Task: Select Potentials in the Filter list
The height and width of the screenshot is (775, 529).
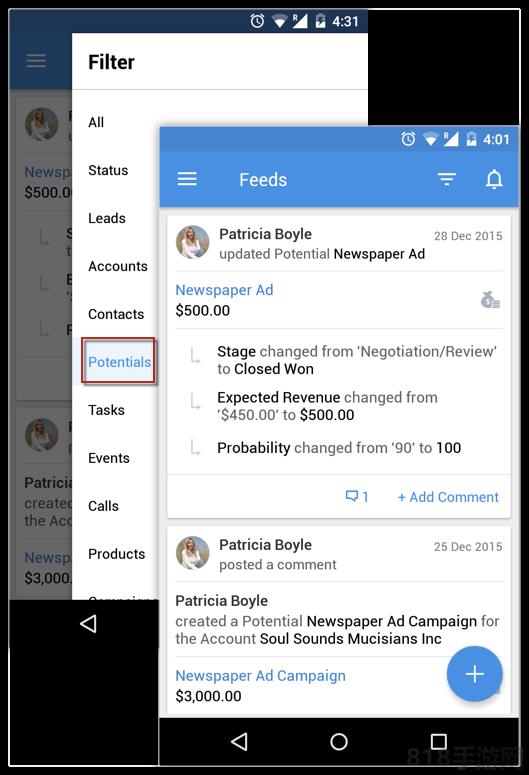Action: [119, 362]
